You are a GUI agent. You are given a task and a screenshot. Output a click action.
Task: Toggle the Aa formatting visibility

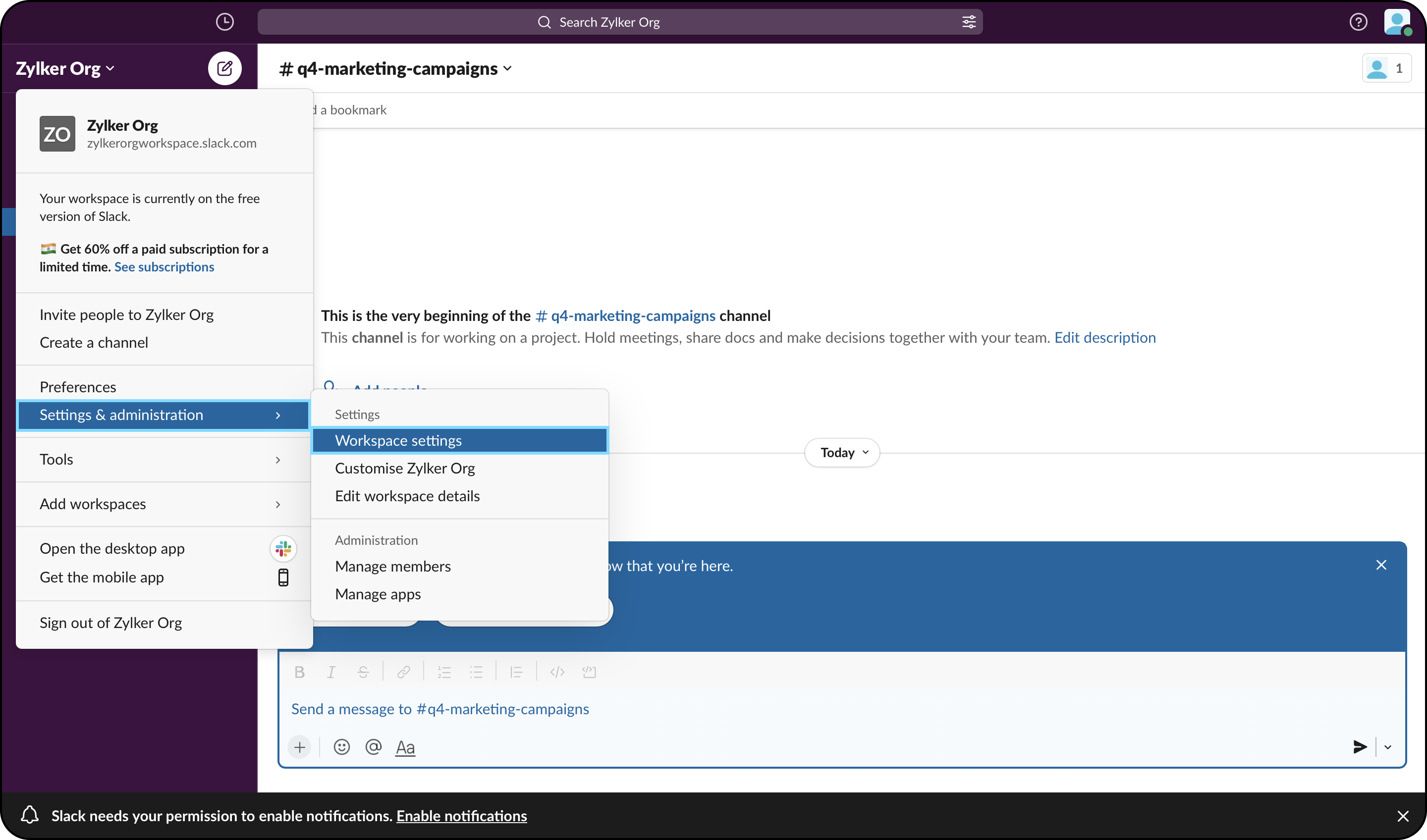point(405,747)
